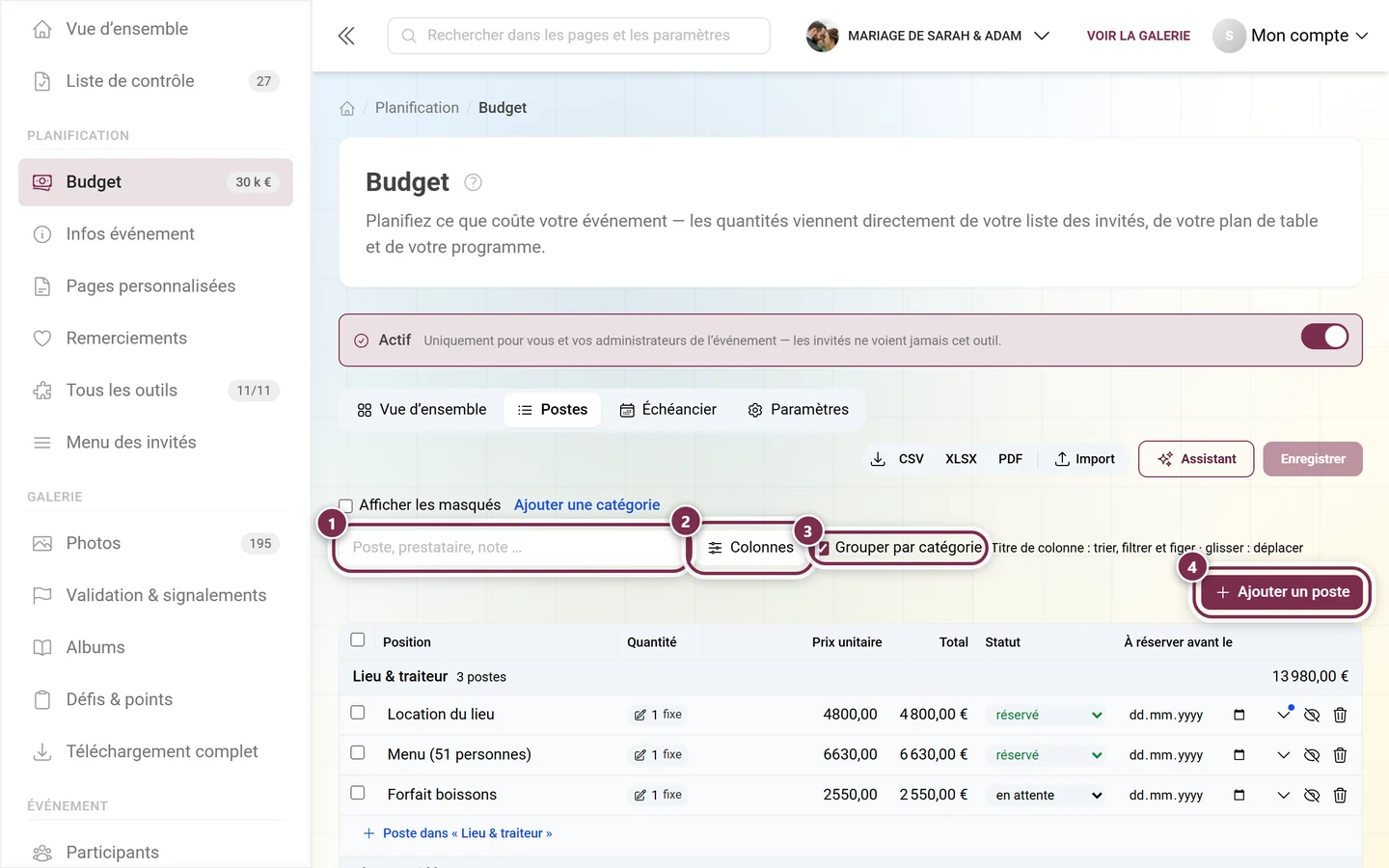This screenshot has height=868, width=1389.
Task: Open date picker for Location du lieu
Action: 1239,715
